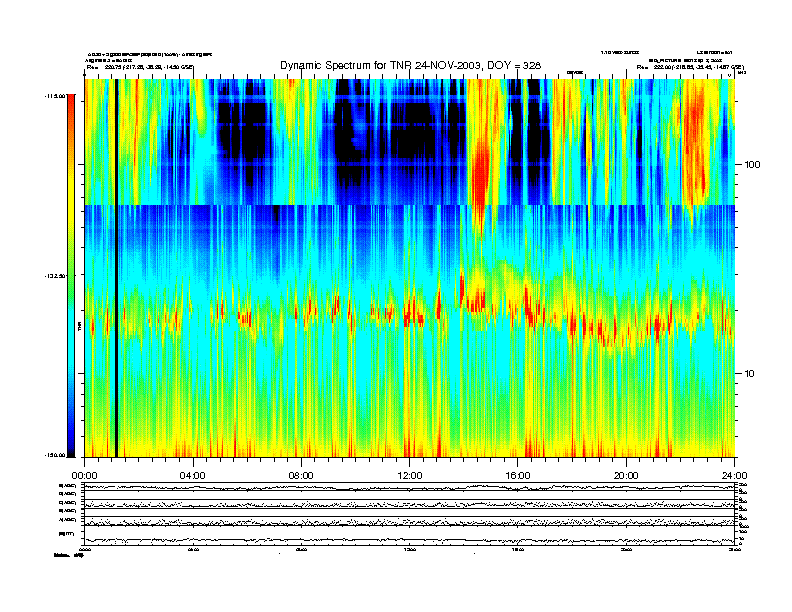The height and width of the screenshot is (612, 792).
Task: Click the red top of the color bar
Action: point(71,101)
